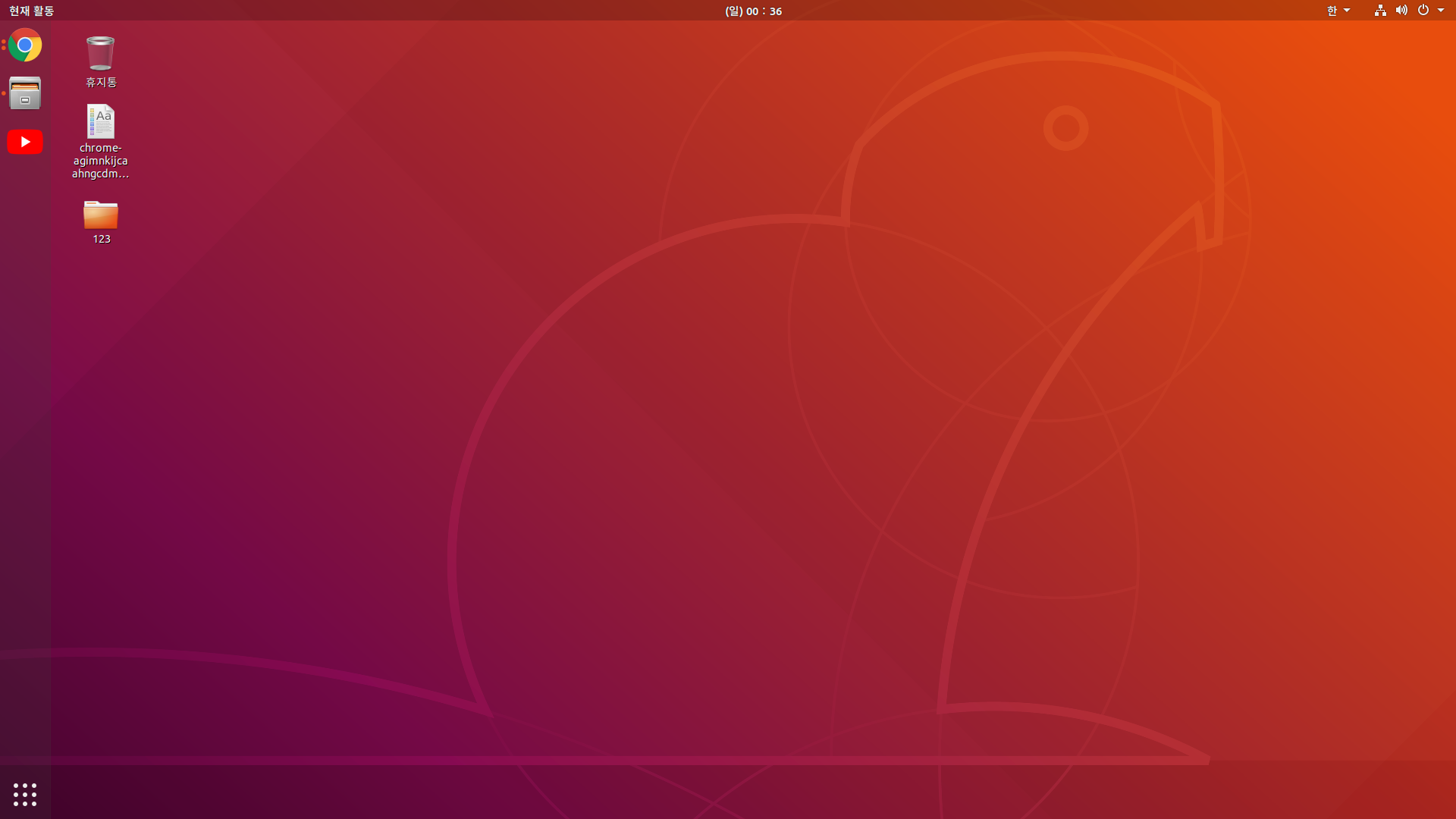Click the 123 folder name label
The image size is (1456, 819).
pyautogui.click(x=102, y=239)
